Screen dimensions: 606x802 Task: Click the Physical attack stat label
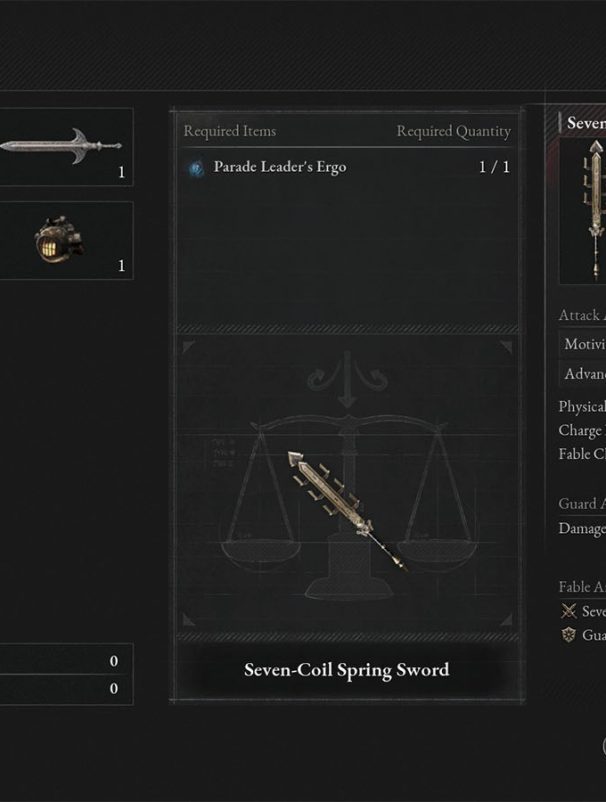[x=582, y=407]
